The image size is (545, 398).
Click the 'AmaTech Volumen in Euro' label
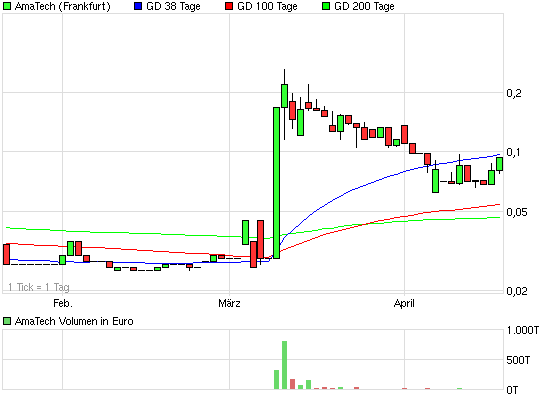point(74,321)
